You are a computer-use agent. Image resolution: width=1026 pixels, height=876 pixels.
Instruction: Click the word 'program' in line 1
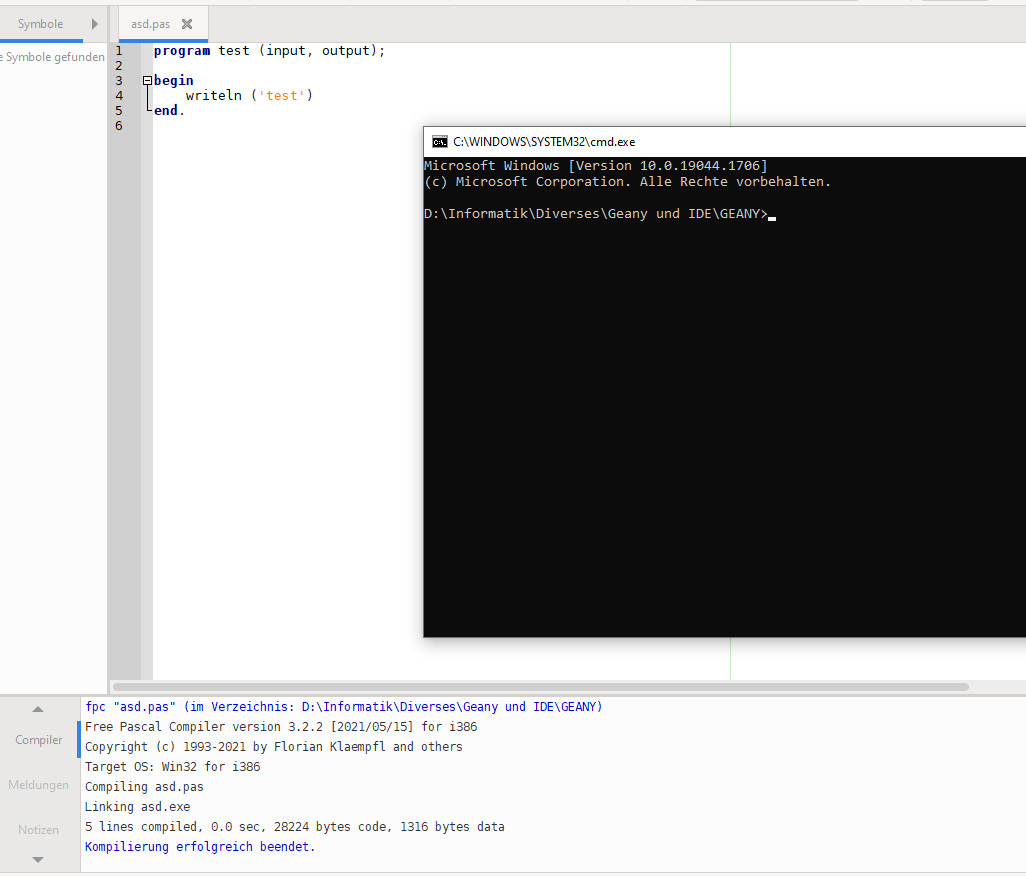[x=182, y=50]
